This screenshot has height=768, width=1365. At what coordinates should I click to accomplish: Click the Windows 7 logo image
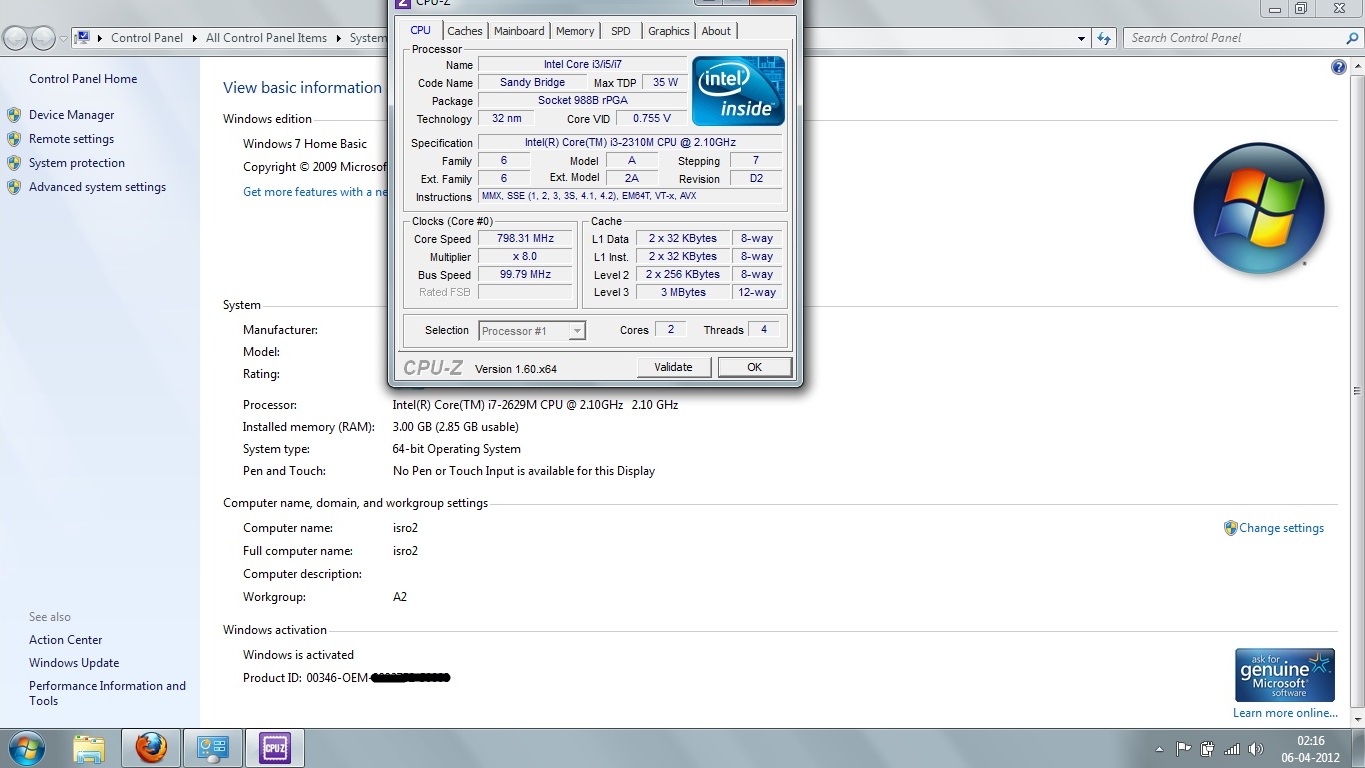tap(1259, 208)
